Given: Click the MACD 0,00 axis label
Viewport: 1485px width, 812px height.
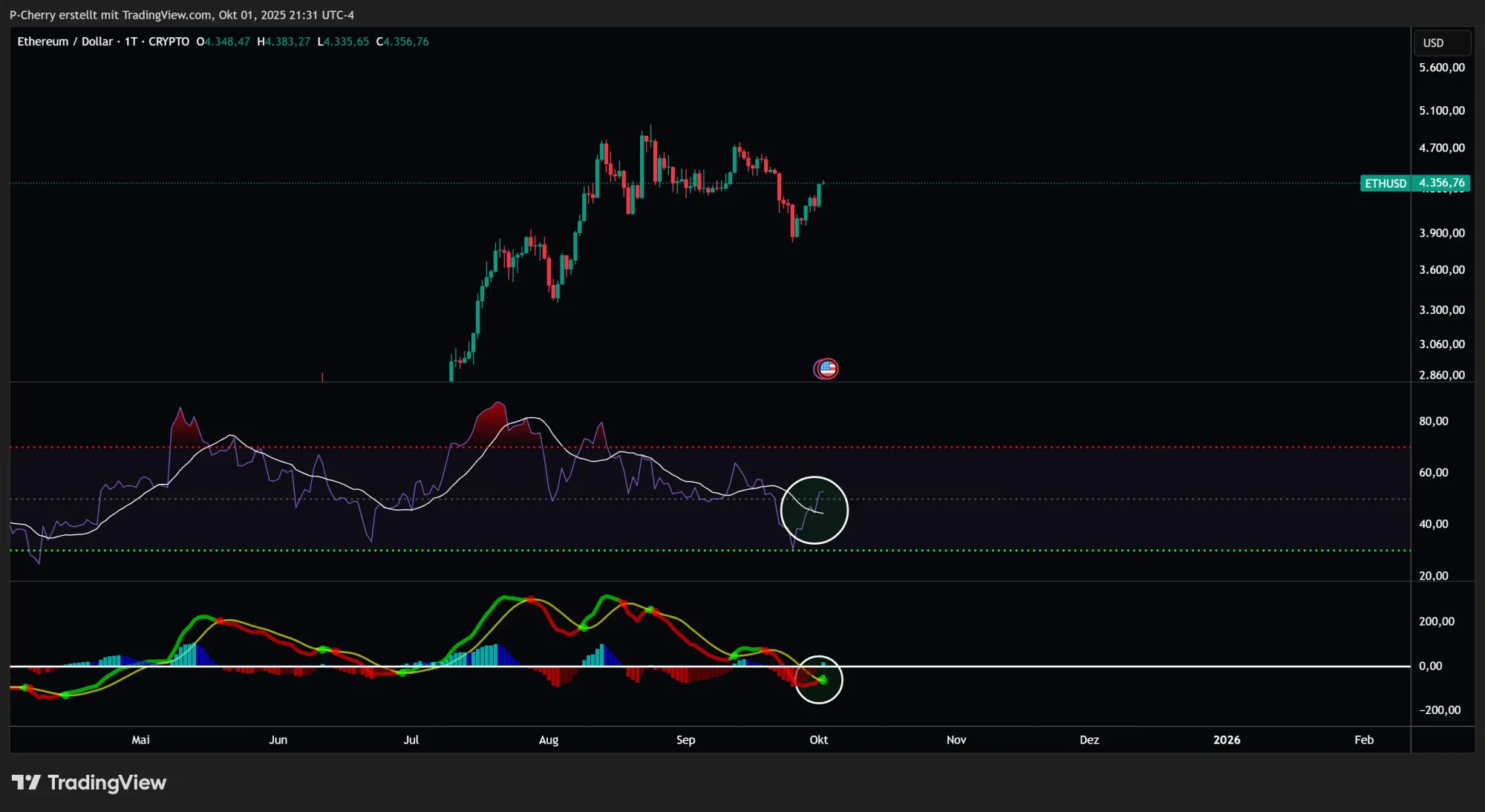Looking at the screenshot, I should pyautogui.click(x=1430, y=666).
